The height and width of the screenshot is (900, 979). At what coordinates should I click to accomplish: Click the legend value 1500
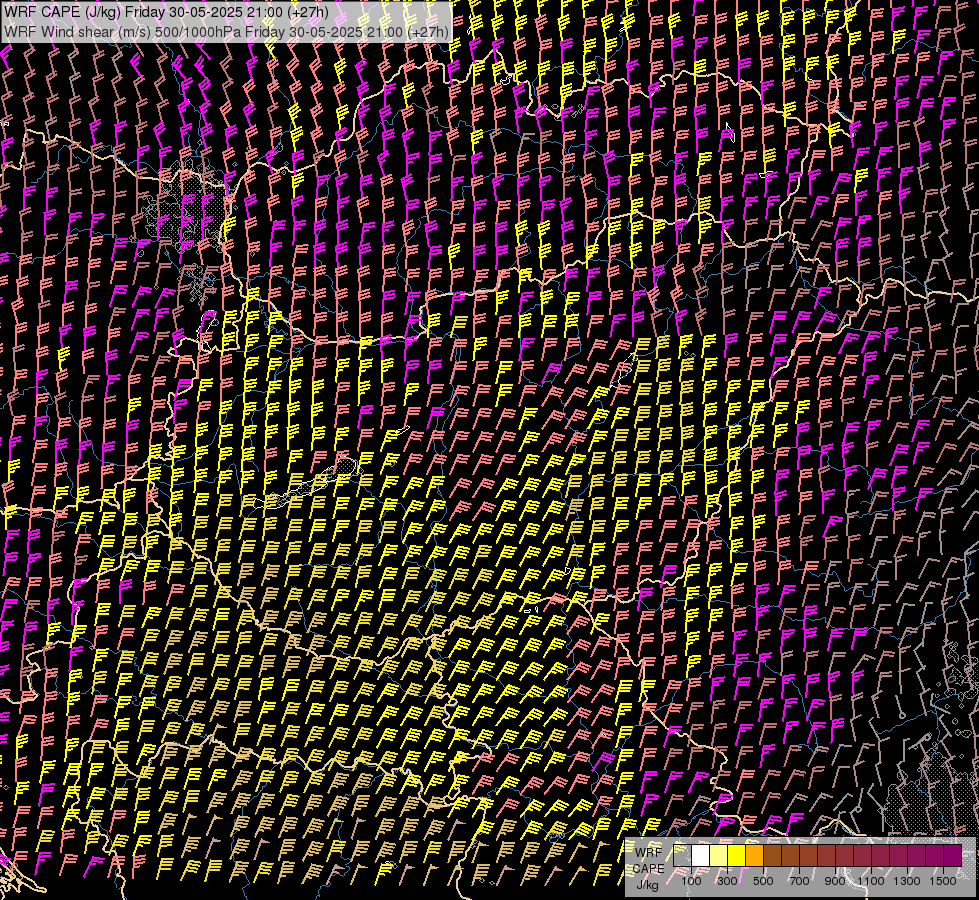pos(943,881)
